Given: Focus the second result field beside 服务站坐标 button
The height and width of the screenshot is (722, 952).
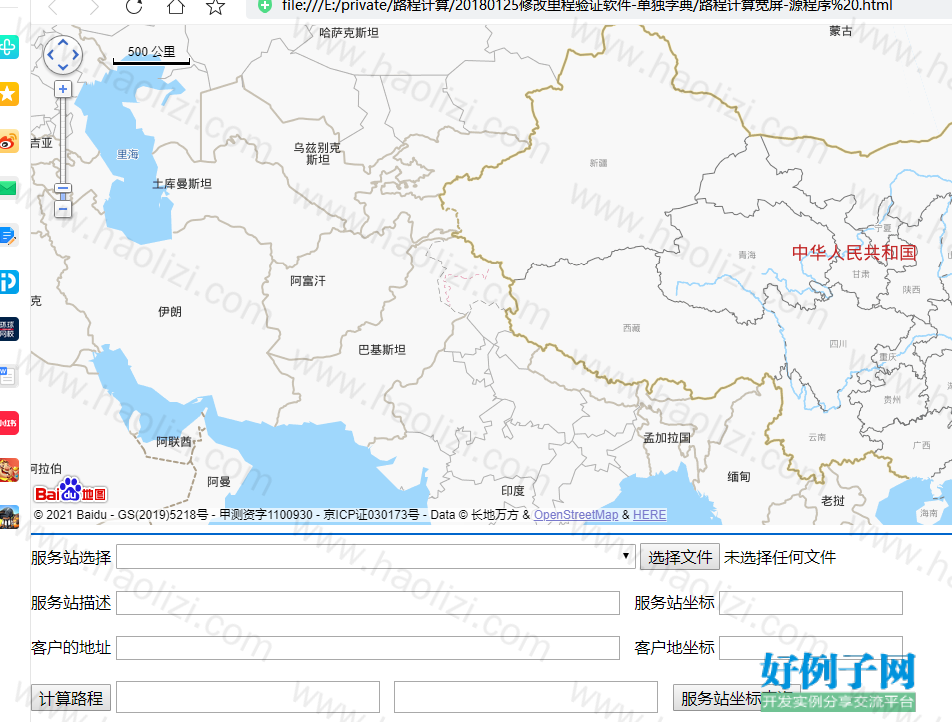Looking at the screenshot, I should tap(526, 697).
